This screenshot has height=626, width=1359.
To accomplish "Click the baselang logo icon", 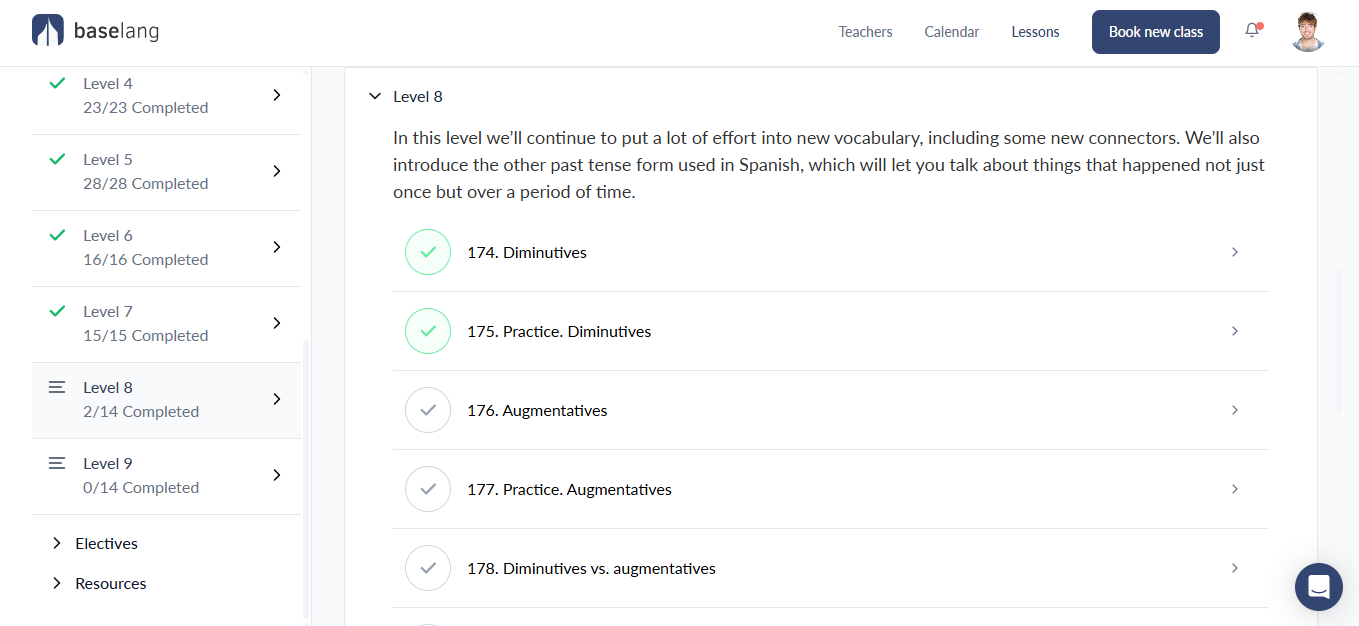I will click(48, 31).
